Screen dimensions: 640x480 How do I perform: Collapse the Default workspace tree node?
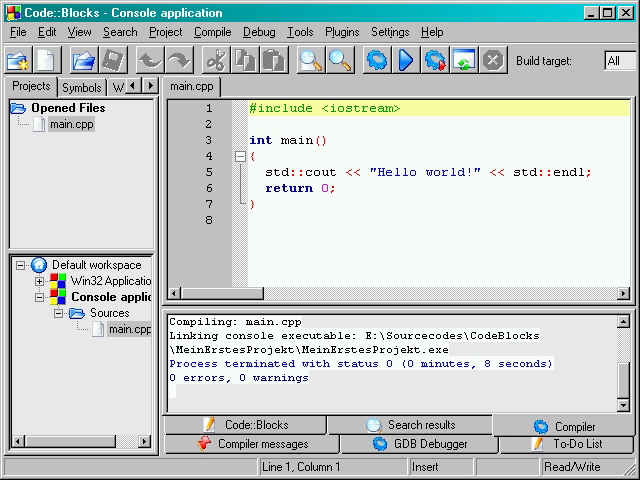point(20,266)
